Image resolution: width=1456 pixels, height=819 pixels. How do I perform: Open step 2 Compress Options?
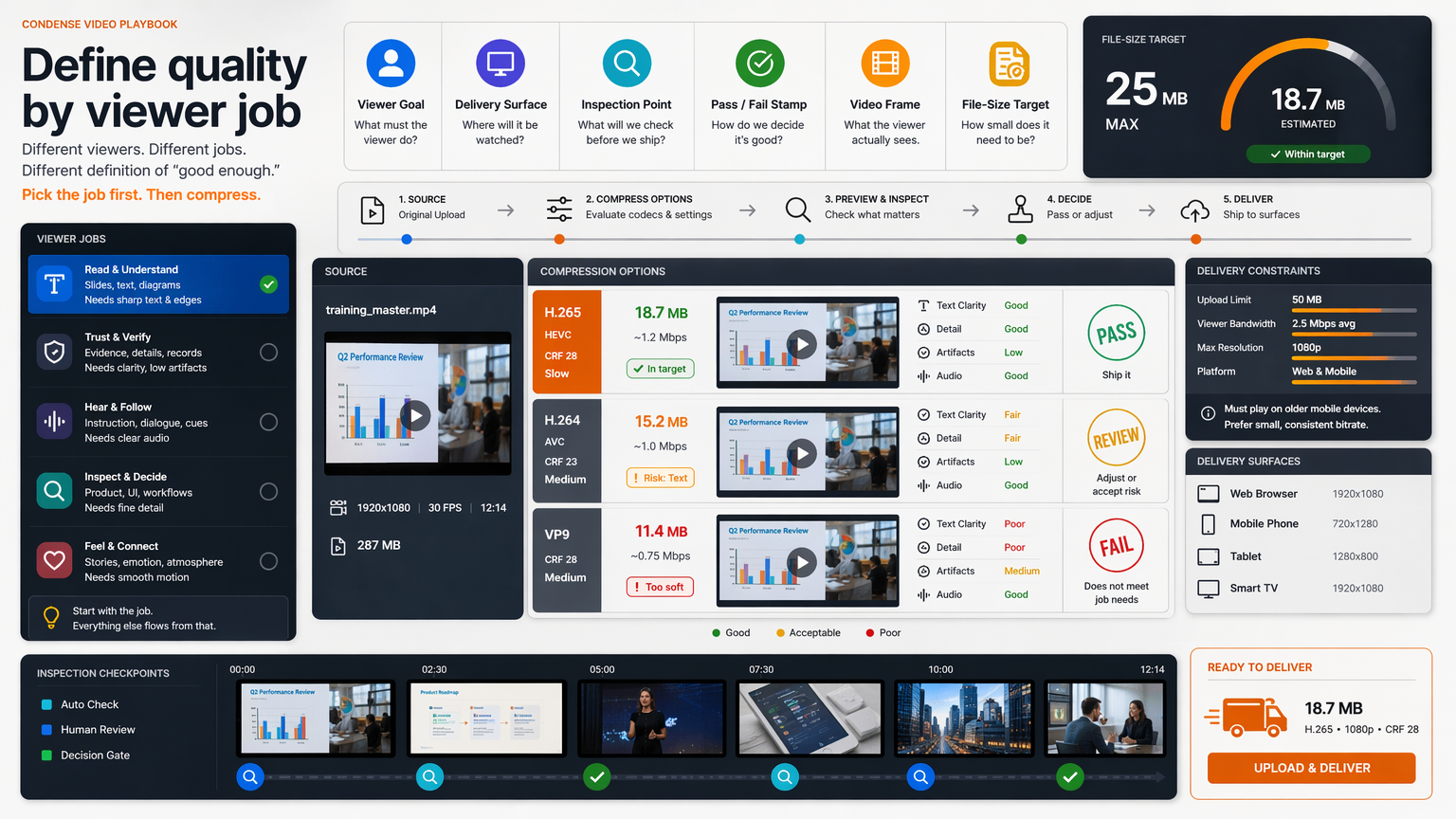click(x=629, y=208)
